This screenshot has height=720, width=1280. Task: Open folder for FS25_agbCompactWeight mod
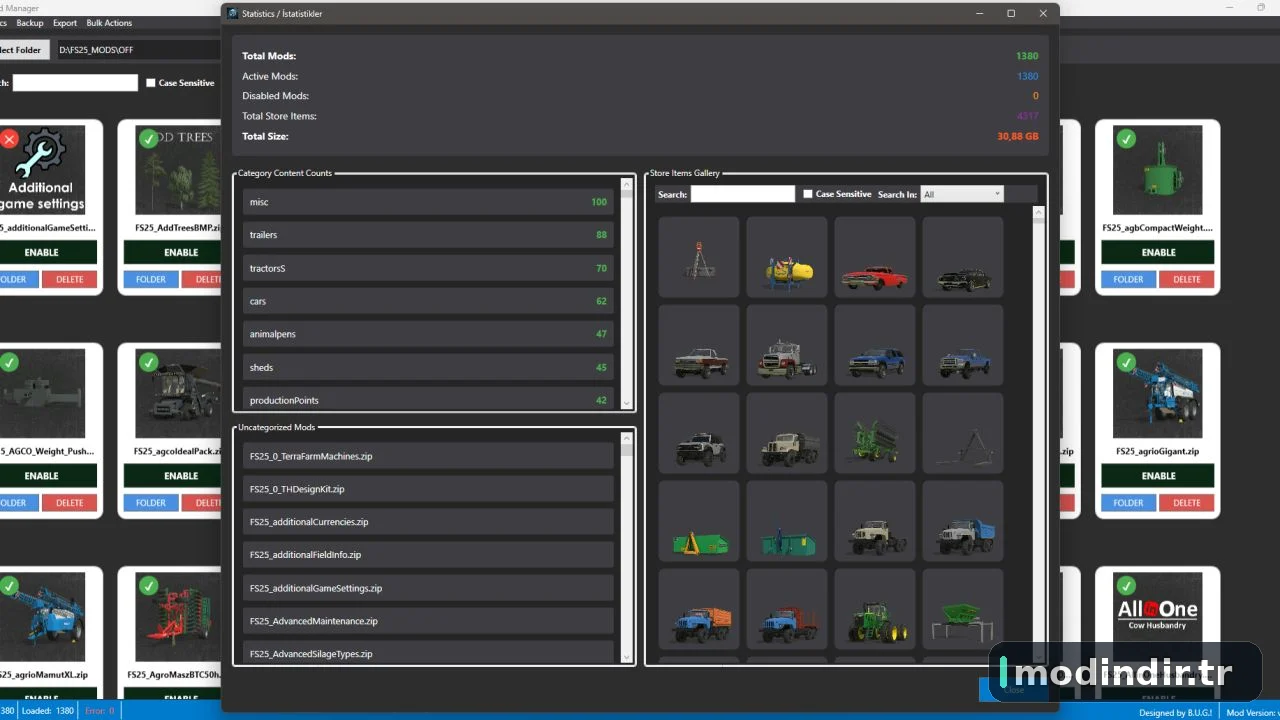[1129, 279]
